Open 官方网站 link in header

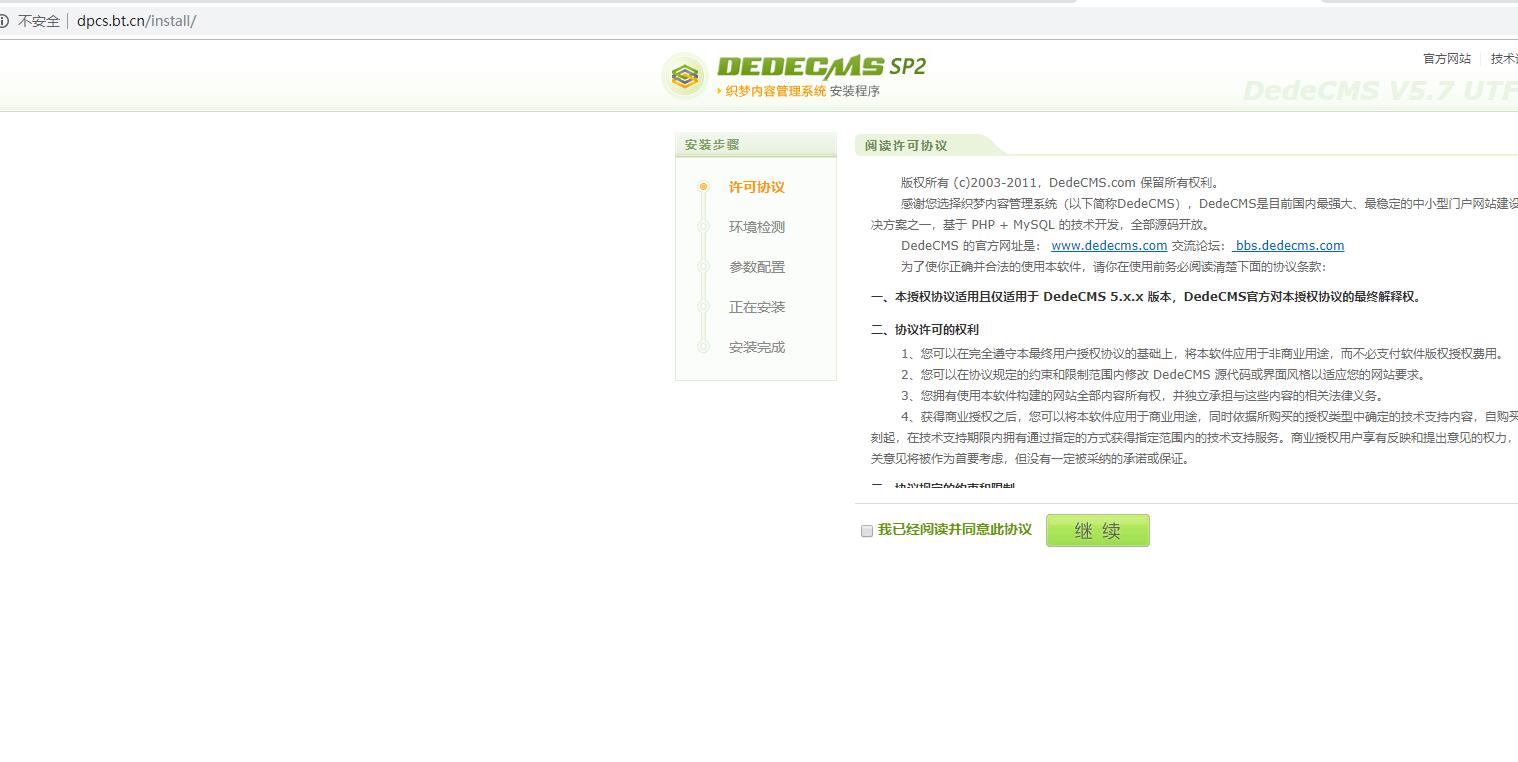[1447, 59]
